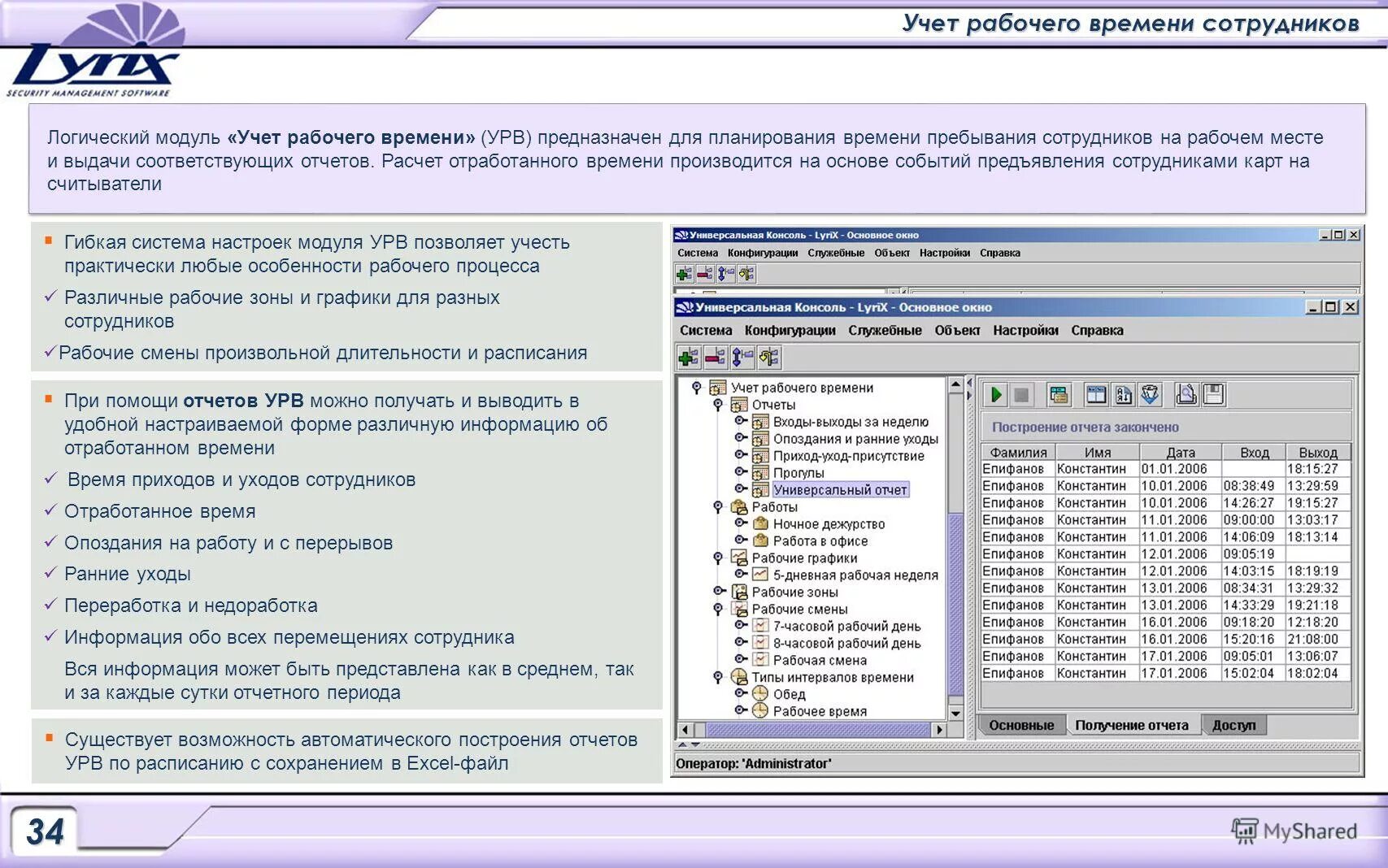This screenshot has width=1388, height=868.
Task: Click the tree panel horizontal scrollbar left arrow
Action: (x=685, y=730)
